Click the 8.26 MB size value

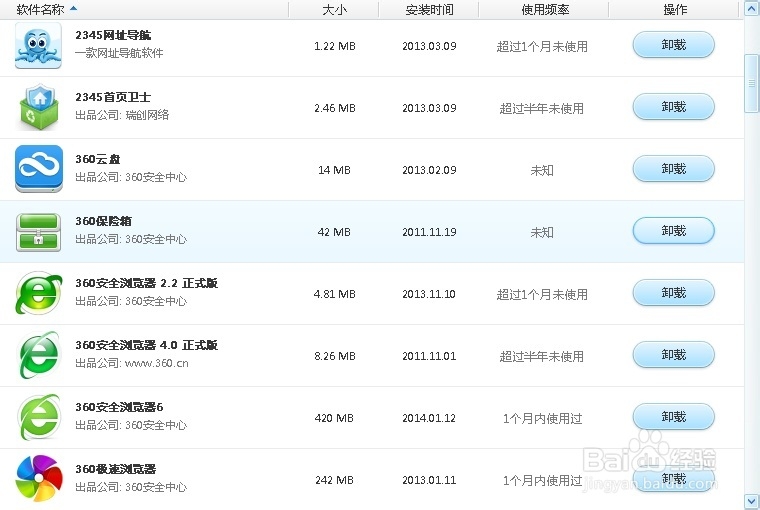(334, 356)
